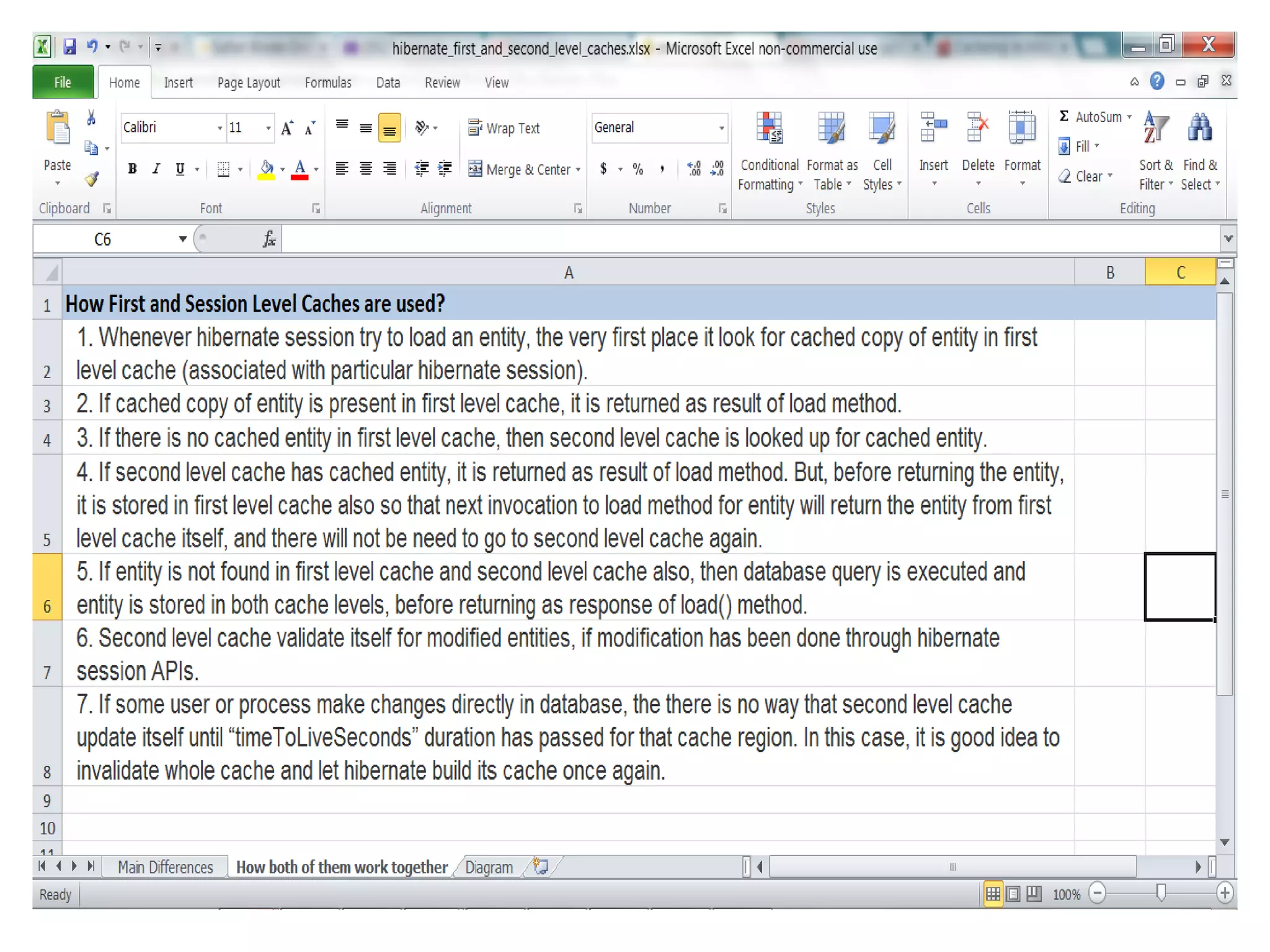Toggle Bold formatting
The height and width of the screenshot is (952, 1270).
point(132,169)
